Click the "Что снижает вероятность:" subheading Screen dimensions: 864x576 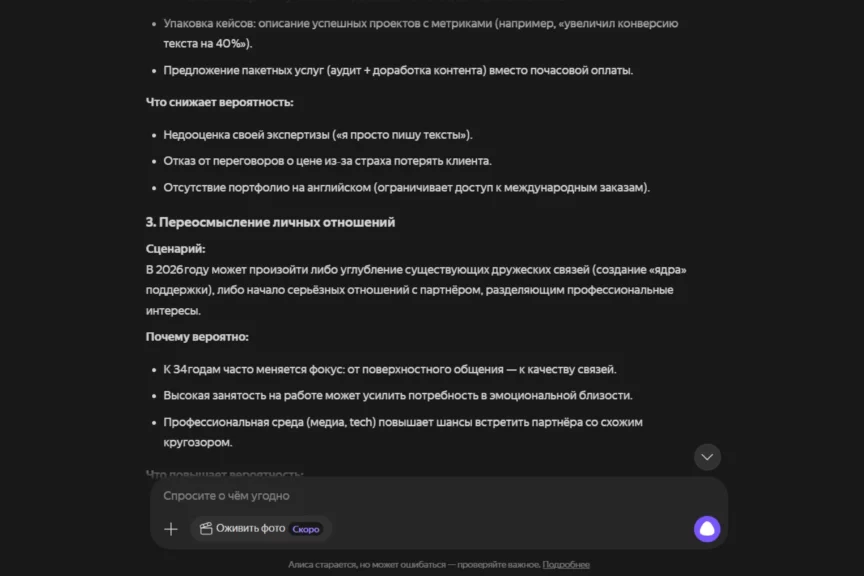coord(219,102)
